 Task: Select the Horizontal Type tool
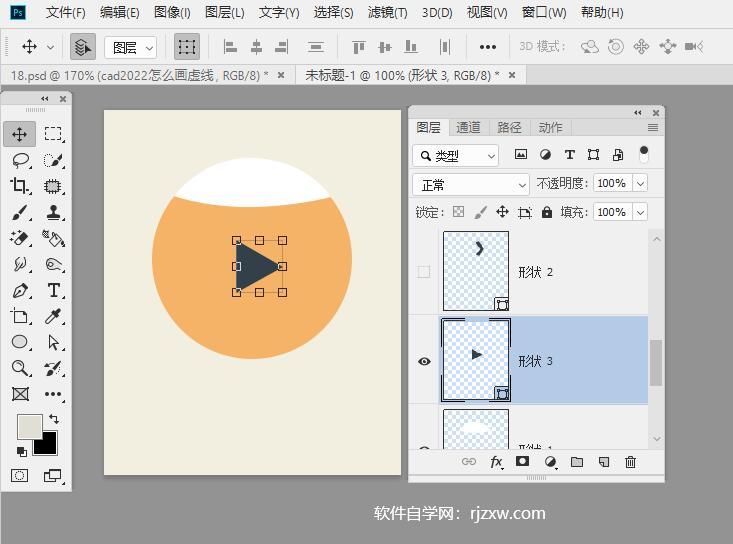pyautogui.click(x=53, y=291)
